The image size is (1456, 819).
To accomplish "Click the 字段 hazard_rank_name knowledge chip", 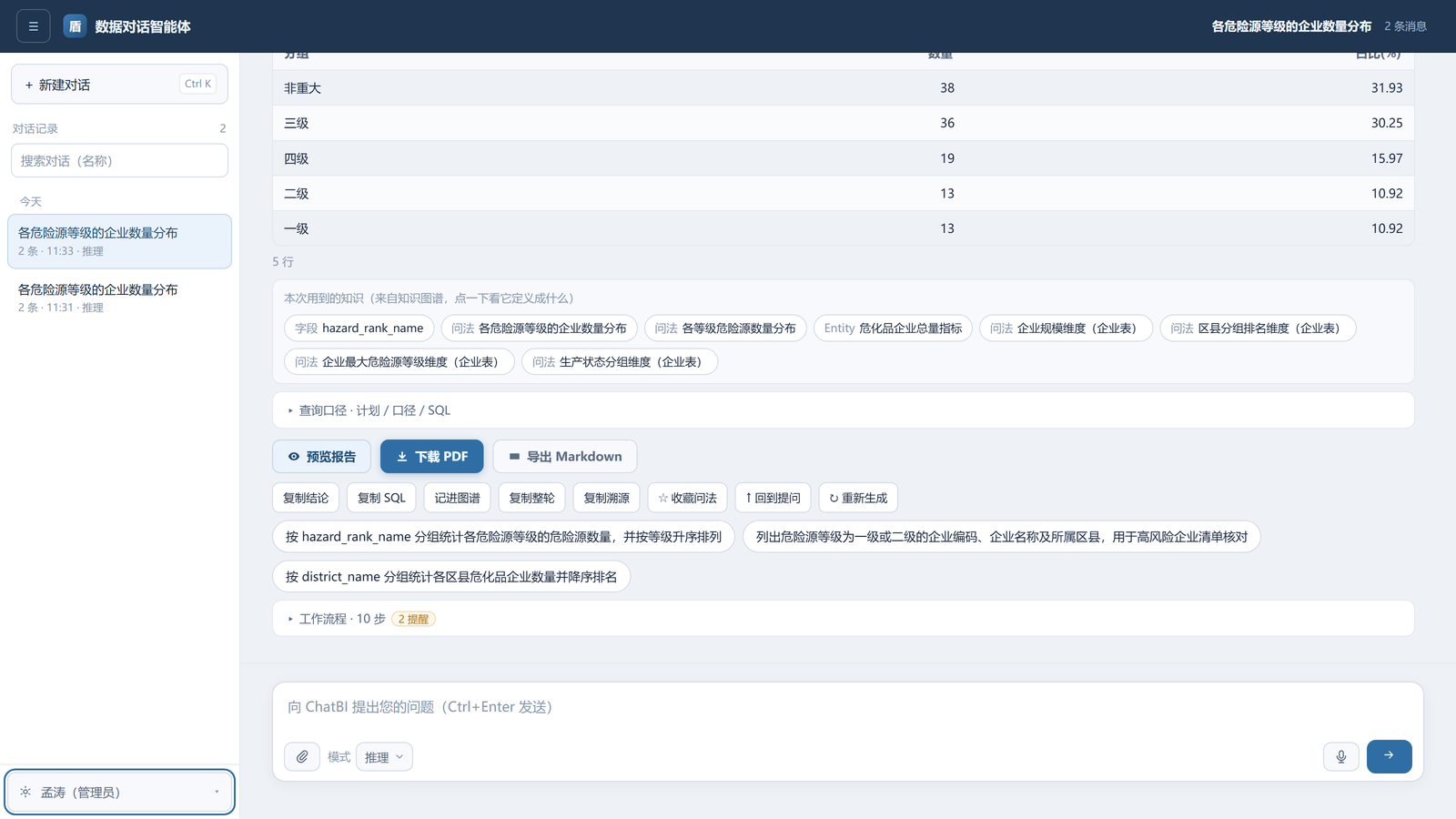I will [359, 329].
